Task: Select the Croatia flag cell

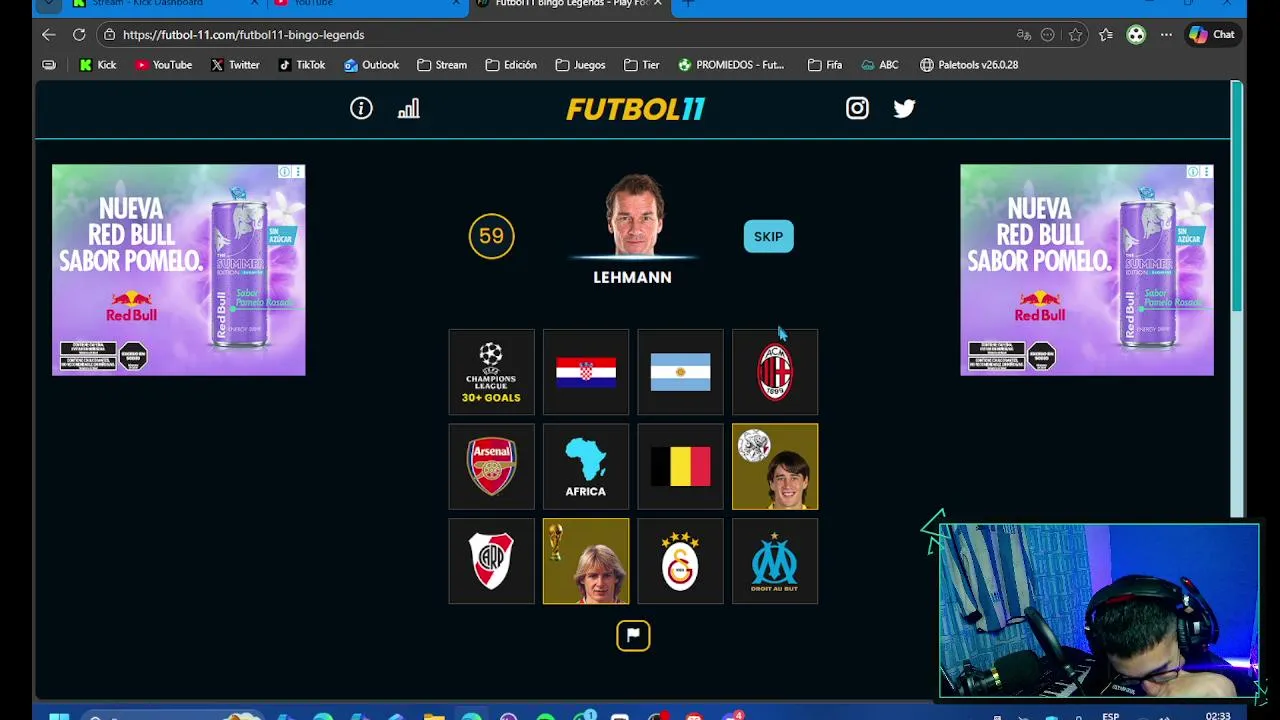Action: [x=586, y=372]
